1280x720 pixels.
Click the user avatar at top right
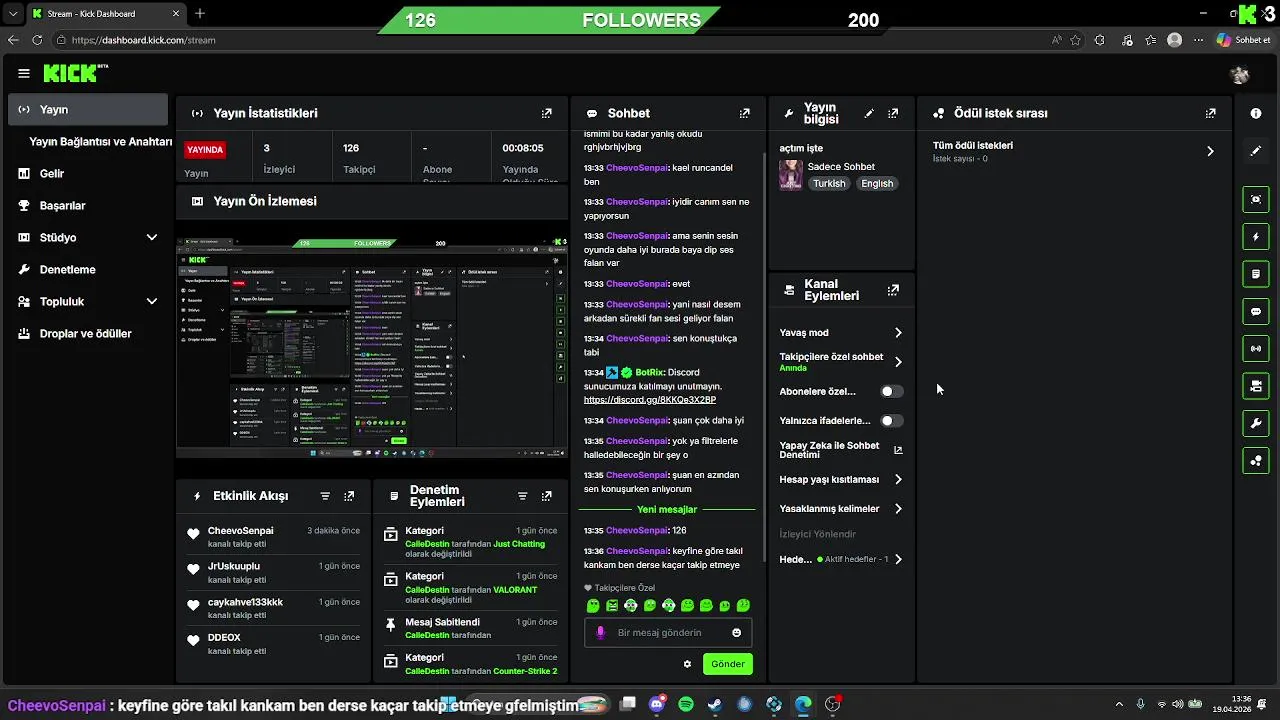pyautogui.click(x=1240, y=74)
